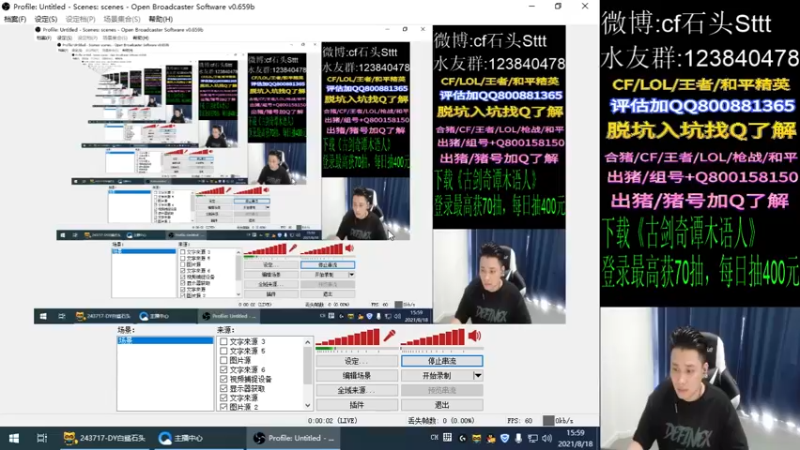The height and width of the screenshot is (450, 800).
Task: Click the 开始录制 button
Action: [437, 376]
